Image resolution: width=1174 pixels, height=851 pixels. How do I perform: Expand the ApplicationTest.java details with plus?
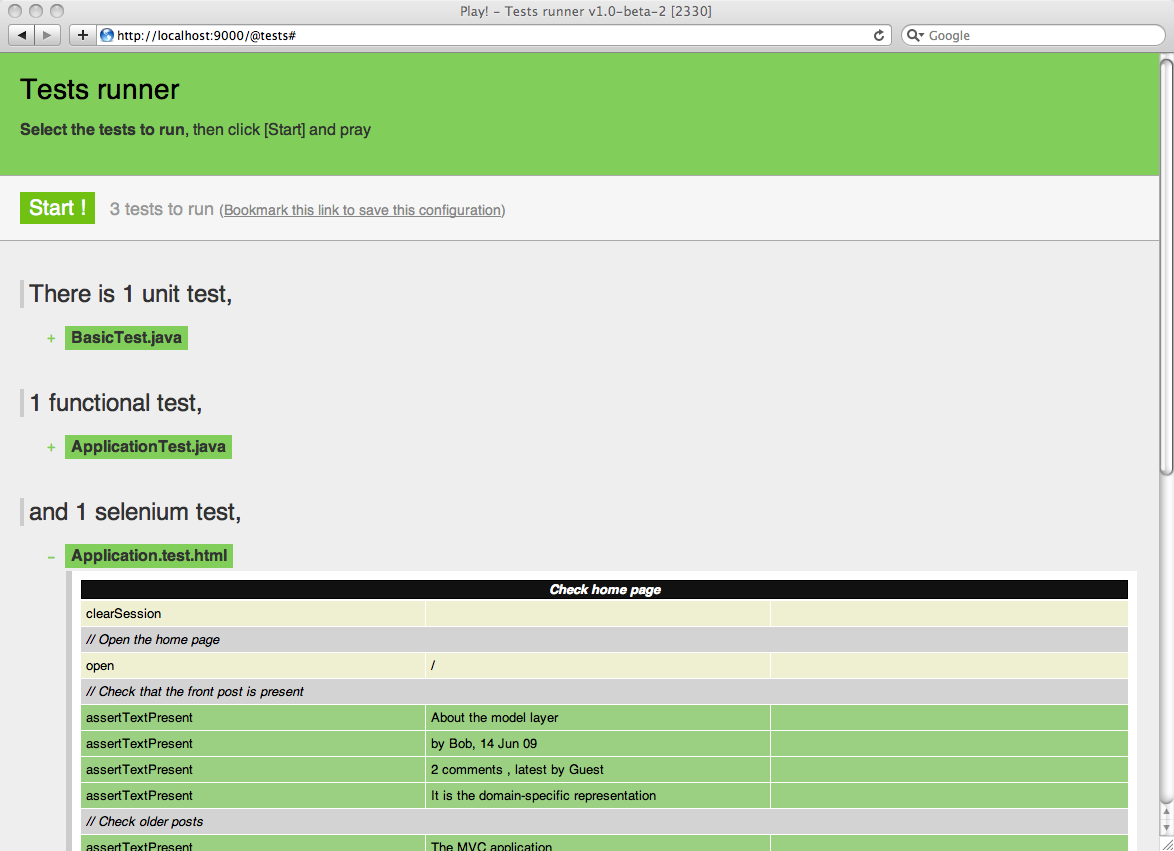[x=51, y=447]
